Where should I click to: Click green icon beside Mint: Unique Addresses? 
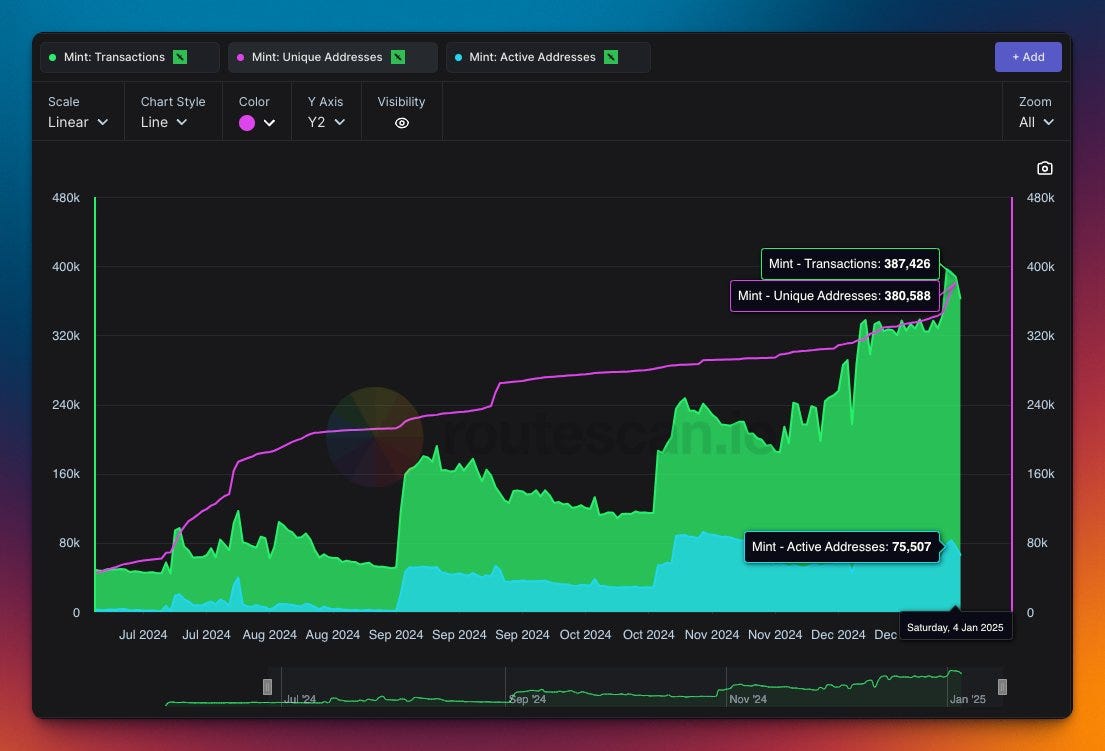click(398, 57)
